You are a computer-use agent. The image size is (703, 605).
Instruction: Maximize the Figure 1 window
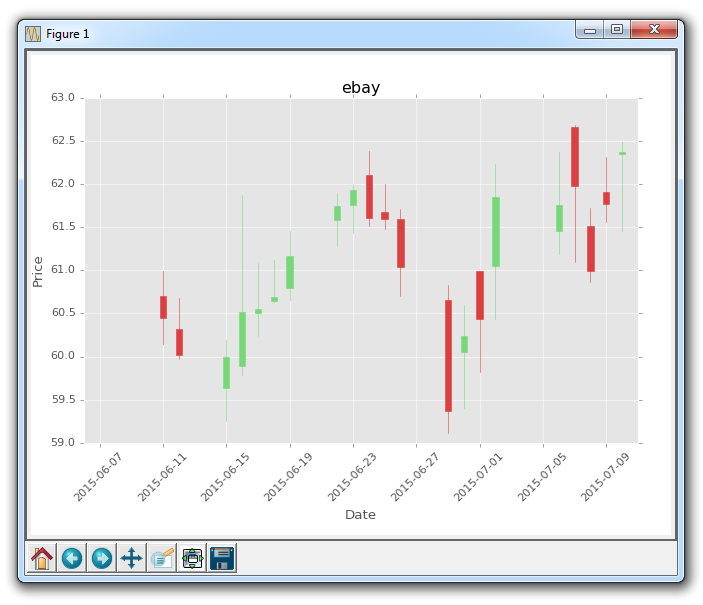point(617,30)
